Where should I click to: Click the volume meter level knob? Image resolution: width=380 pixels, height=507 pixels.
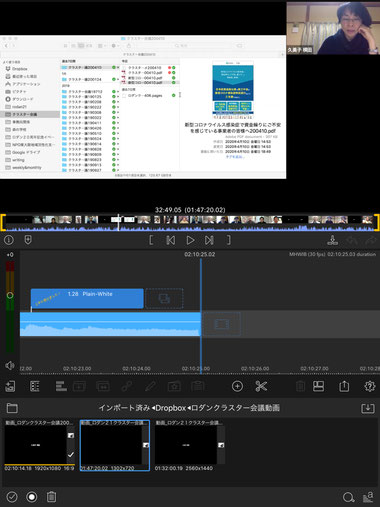(10, 295)
